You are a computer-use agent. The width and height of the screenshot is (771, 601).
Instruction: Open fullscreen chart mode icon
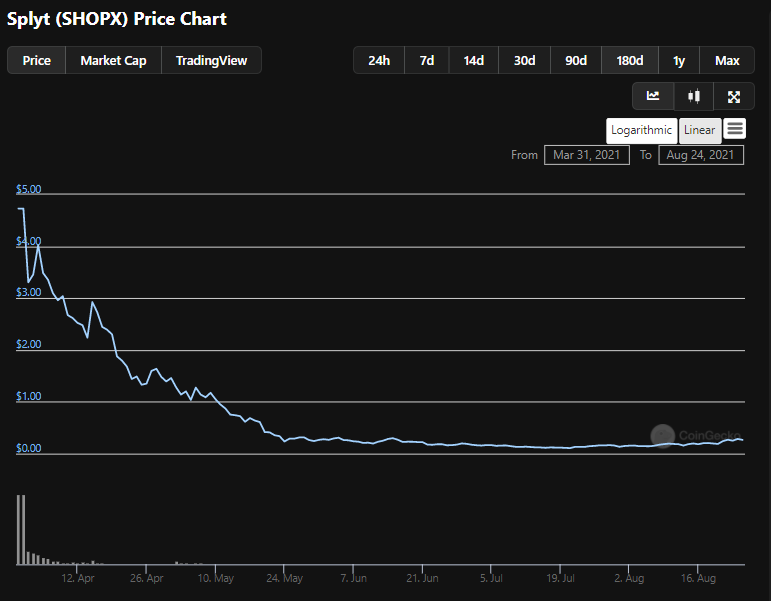(x=734, y=96)
